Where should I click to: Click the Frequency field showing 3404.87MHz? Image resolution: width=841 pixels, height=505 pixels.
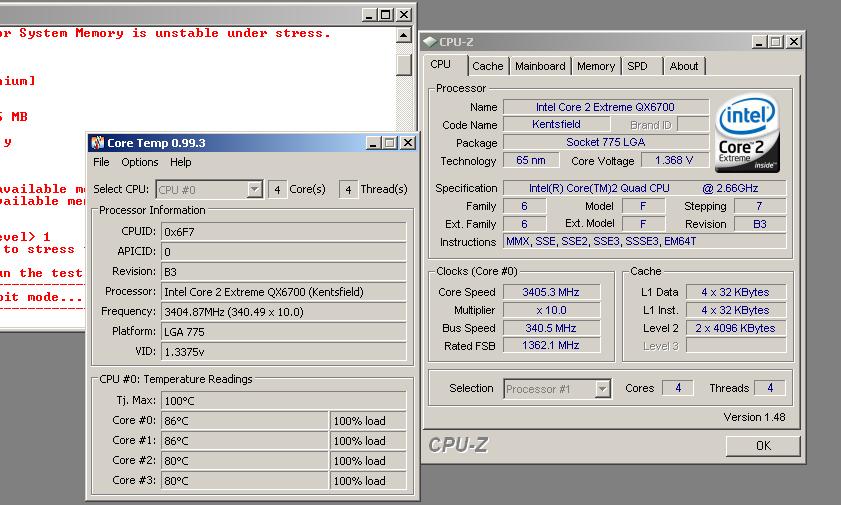click(x=283, y=311)
